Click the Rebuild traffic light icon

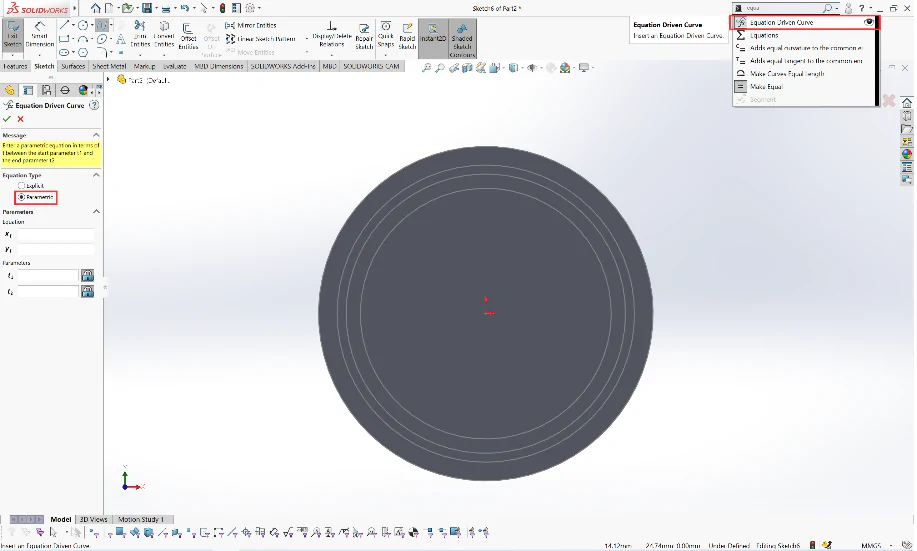pos(222,8)
